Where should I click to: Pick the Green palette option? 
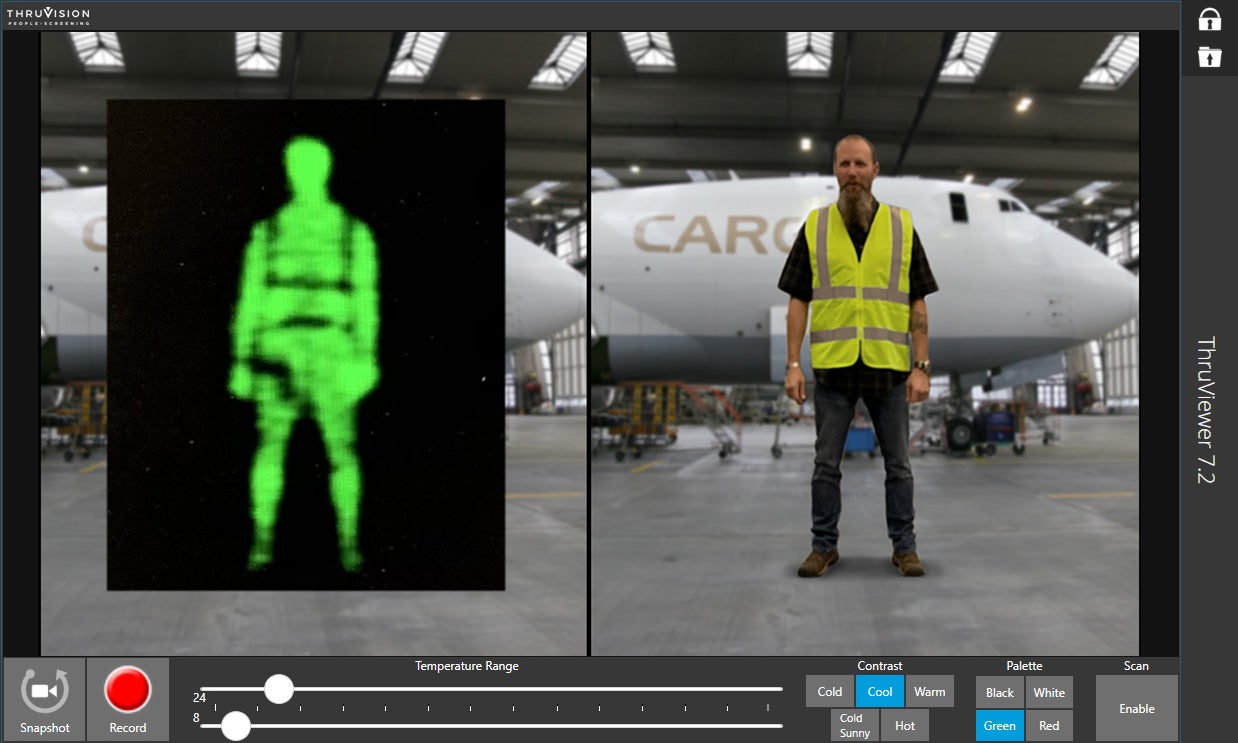point(999,725)
